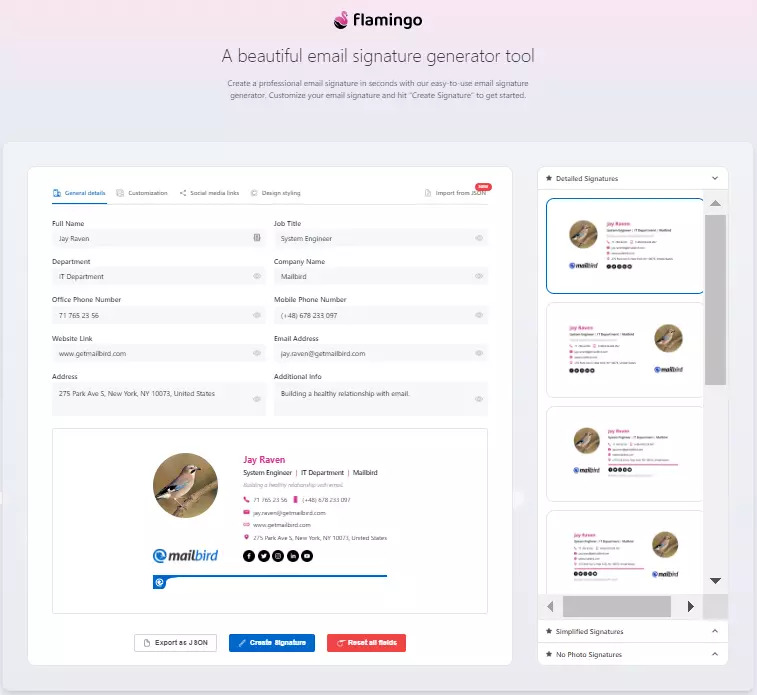Image resolution: width=757 pixels, height=695 pixels.
Task: Open the Social media links tab
Action: [x=209, y=193]
